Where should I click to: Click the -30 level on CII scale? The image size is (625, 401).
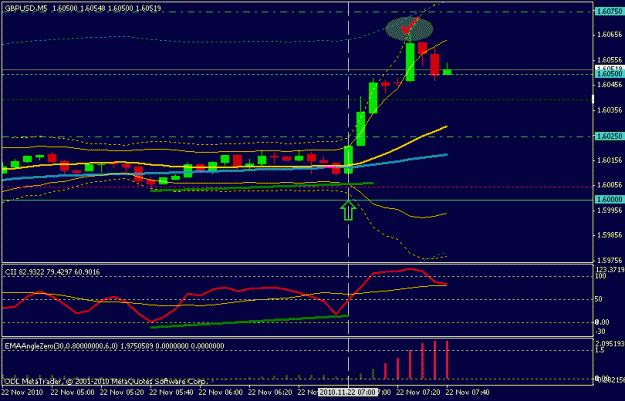pyautogui.click(x=600, y=331)
